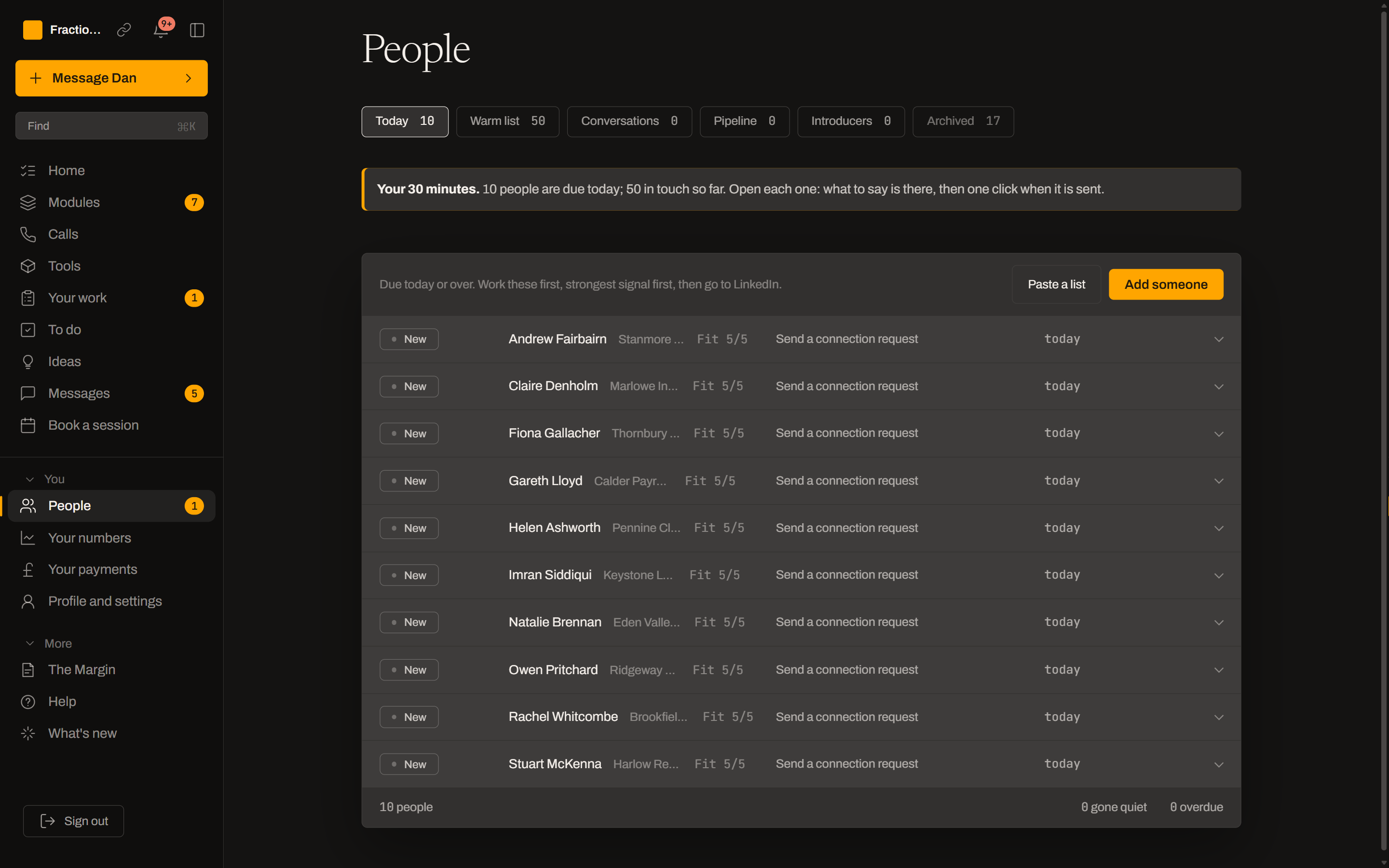Open Home via its checklist icon
The image size is (1389, 868).
pos(28,171)
